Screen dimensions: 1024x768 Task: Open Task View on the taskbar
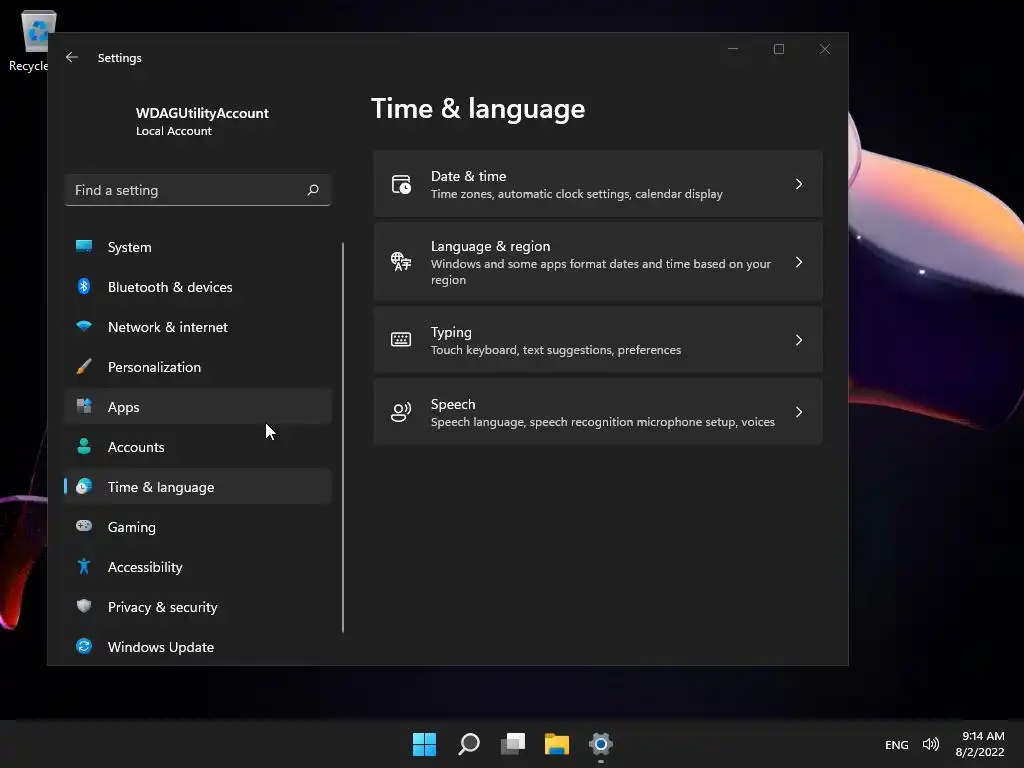pos(513,744)
